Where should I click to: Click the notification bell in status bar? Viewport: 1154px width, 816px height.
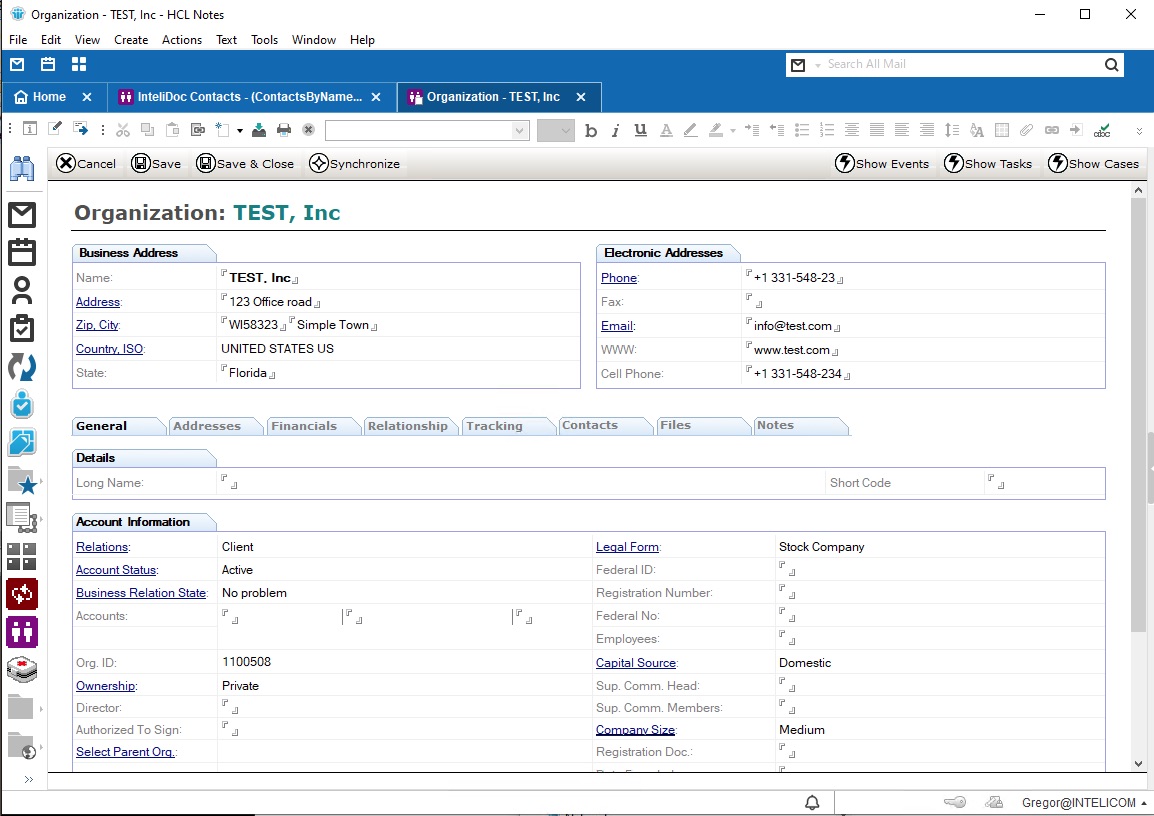click(812, 803)
